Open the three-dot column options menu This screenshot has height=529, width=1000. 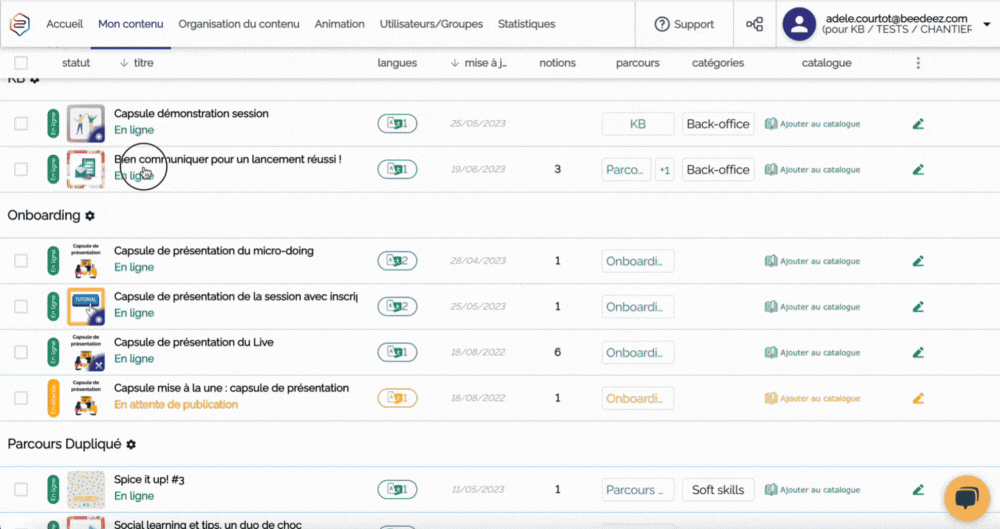click(x=918, y=63)
